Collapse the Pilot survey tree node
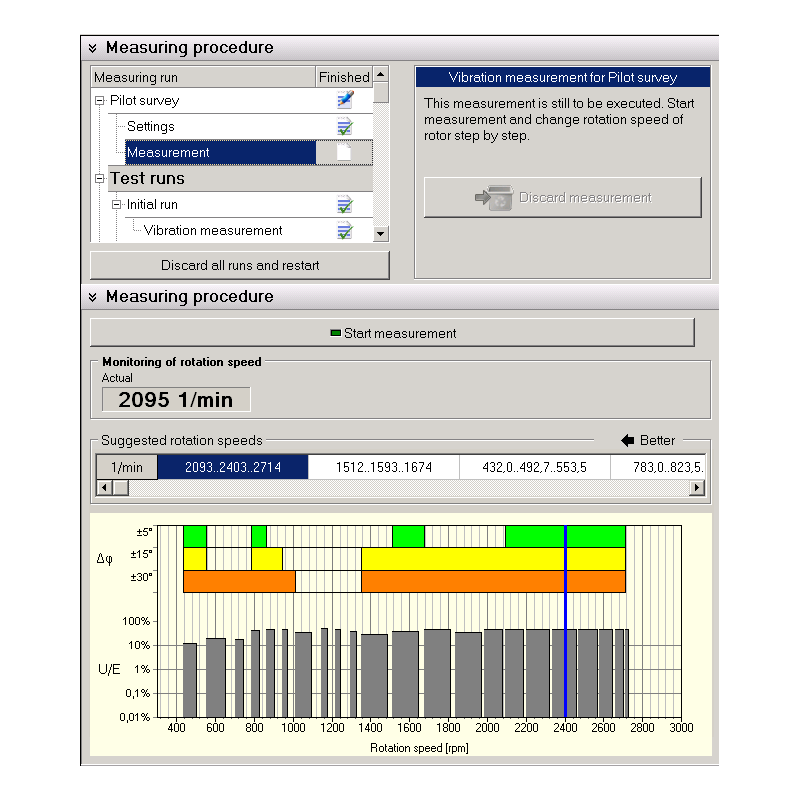Image resolution: width=800 pixels, height=800 pixels. (x=100, y=101)
